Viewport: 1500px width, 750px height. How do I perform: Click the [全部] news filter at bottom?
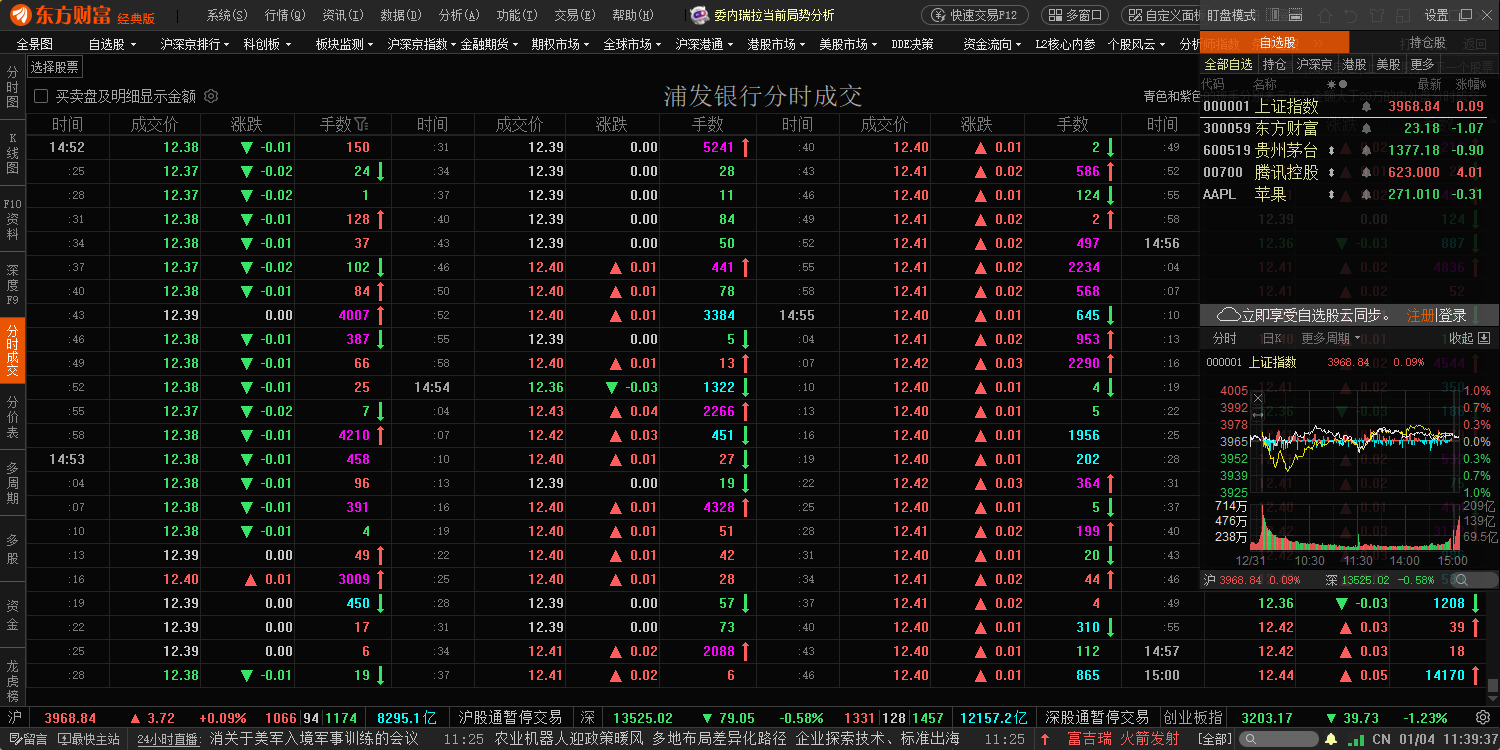[x=1214, y=739]
